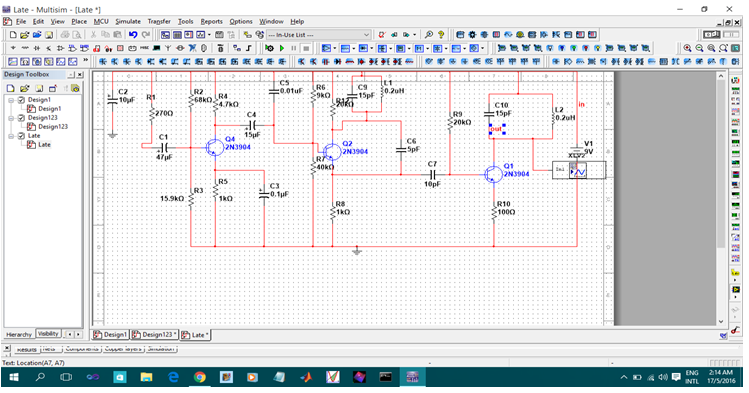The height and width of the screenshot is (393, 749).
Task: Click open file icon in Design Toolbox
Action: tap(25, 89)
